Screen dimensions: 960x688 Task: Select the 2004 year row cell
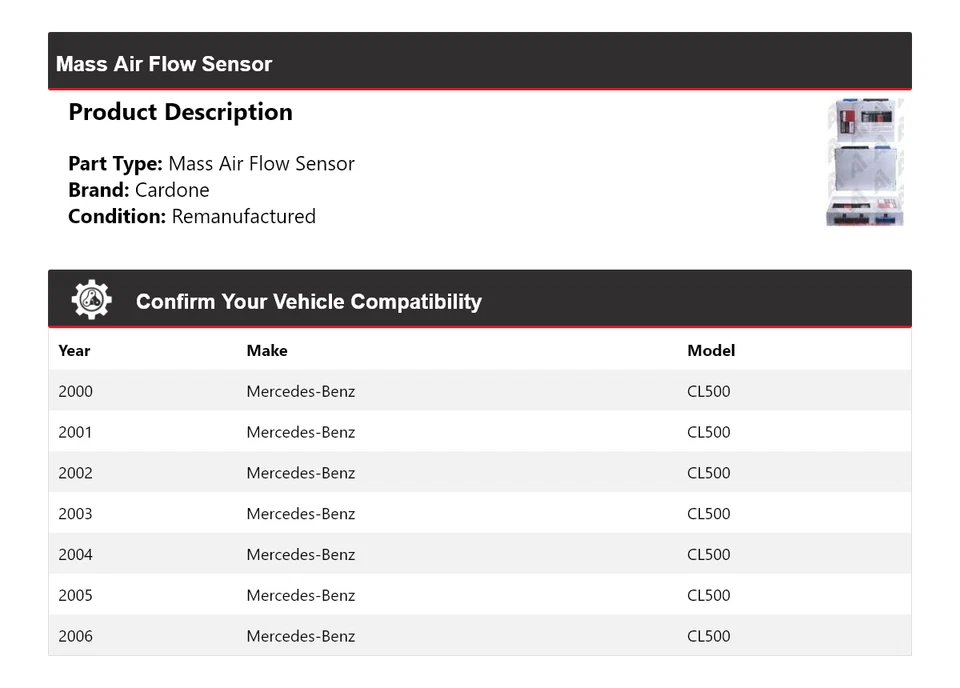pos(75,555)
